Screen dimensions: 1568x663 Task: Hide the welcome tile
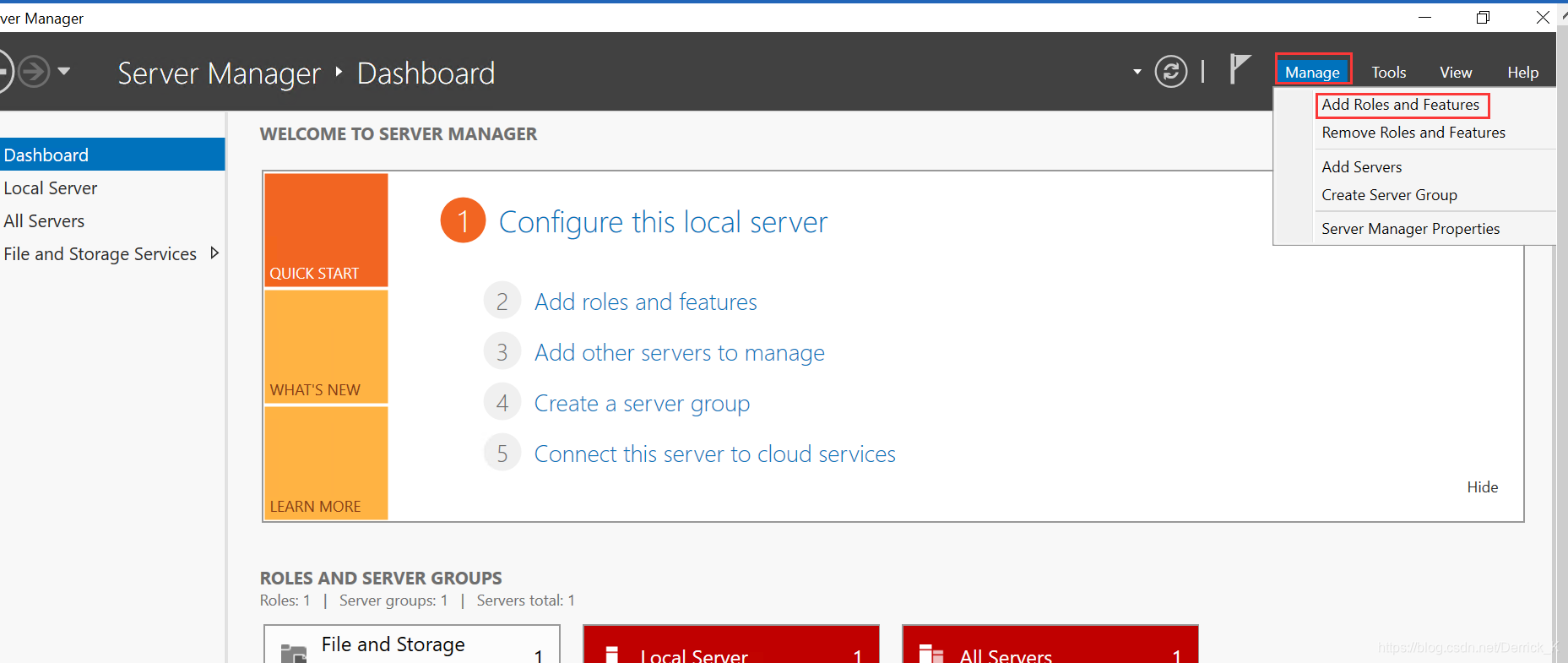(1483, 487)
